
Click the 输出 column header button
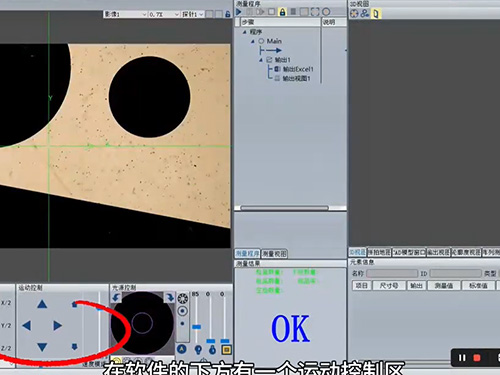[416, 286]
